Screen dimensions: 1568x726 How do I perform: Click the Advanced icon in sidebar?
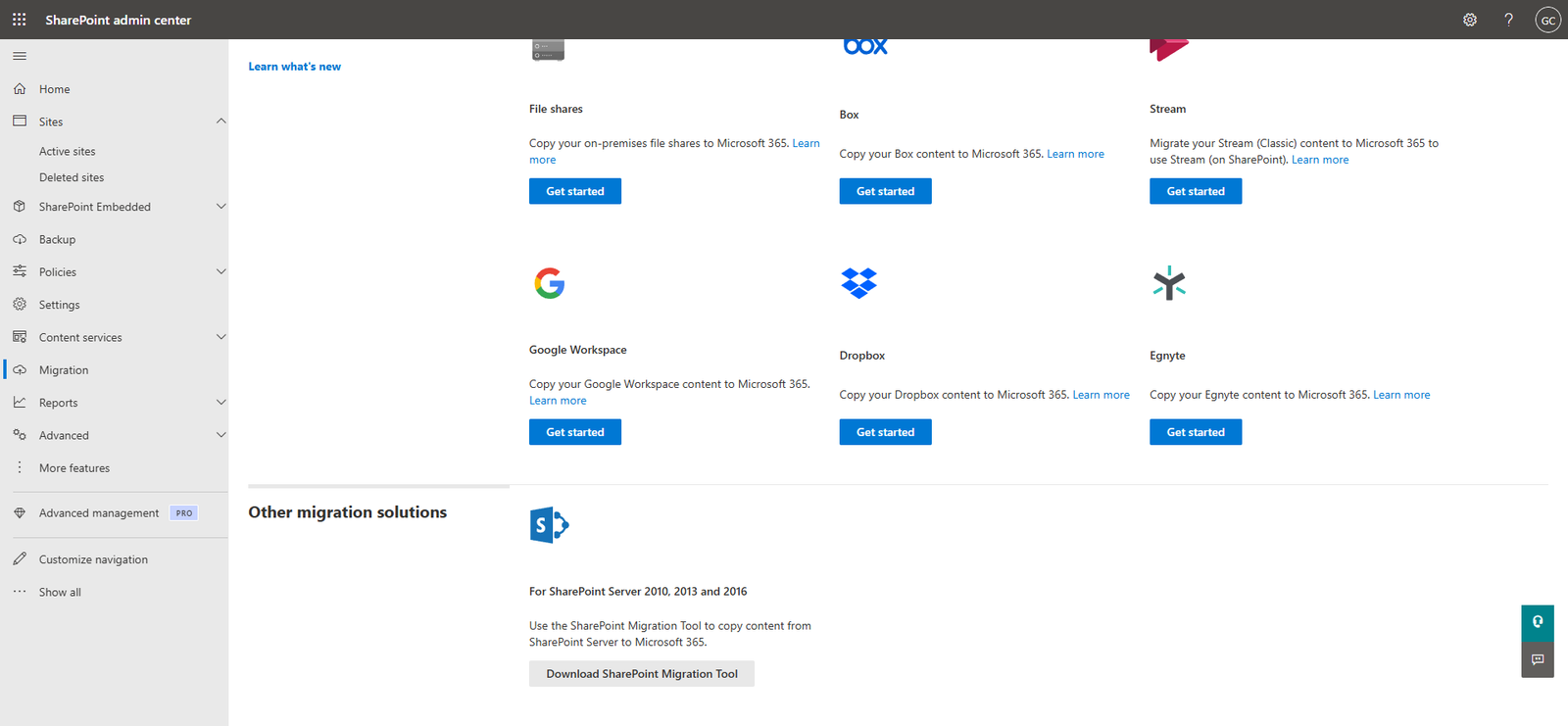(20, 435)
